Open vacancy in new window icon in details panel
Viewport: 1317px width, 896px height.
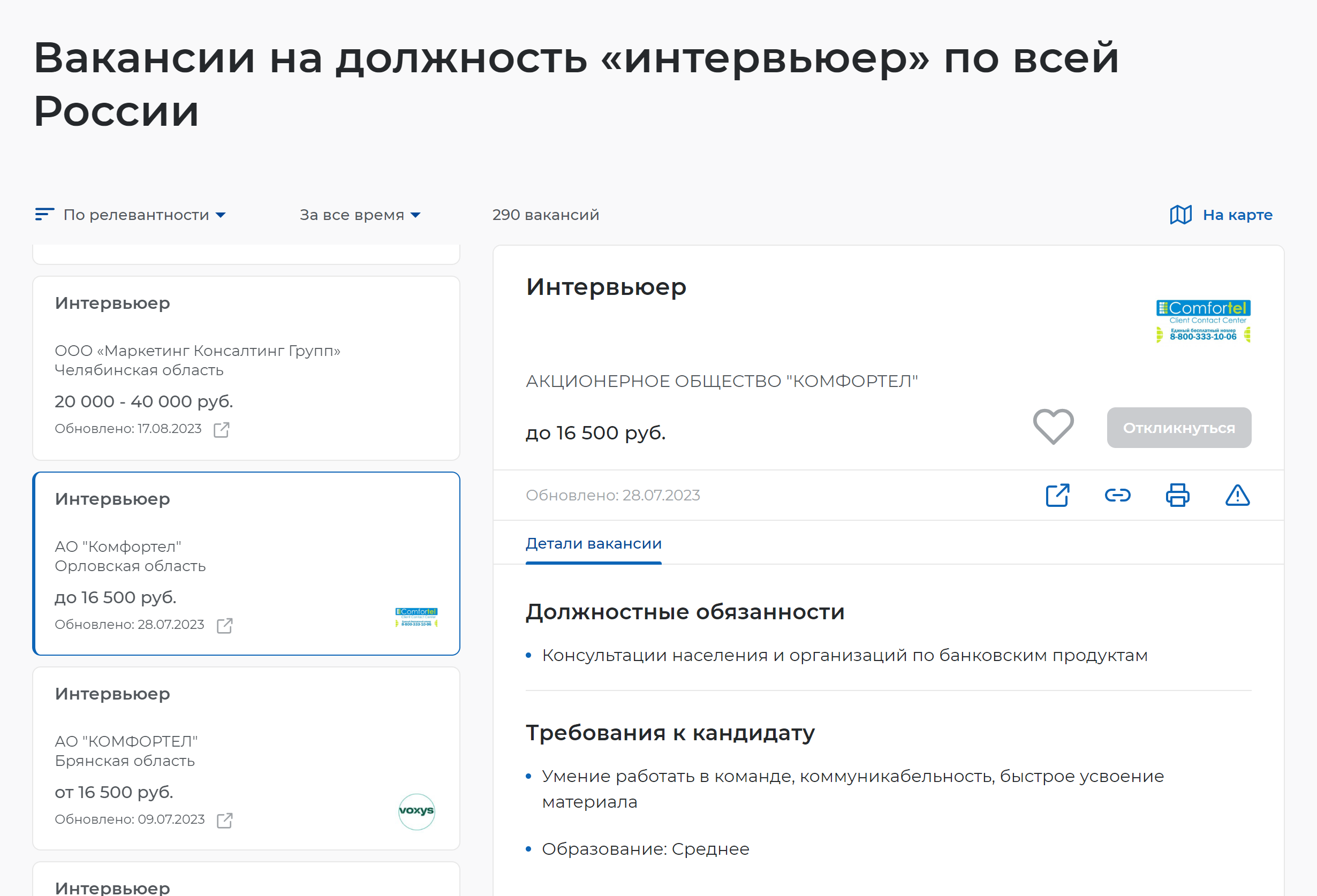[1057, 495]
